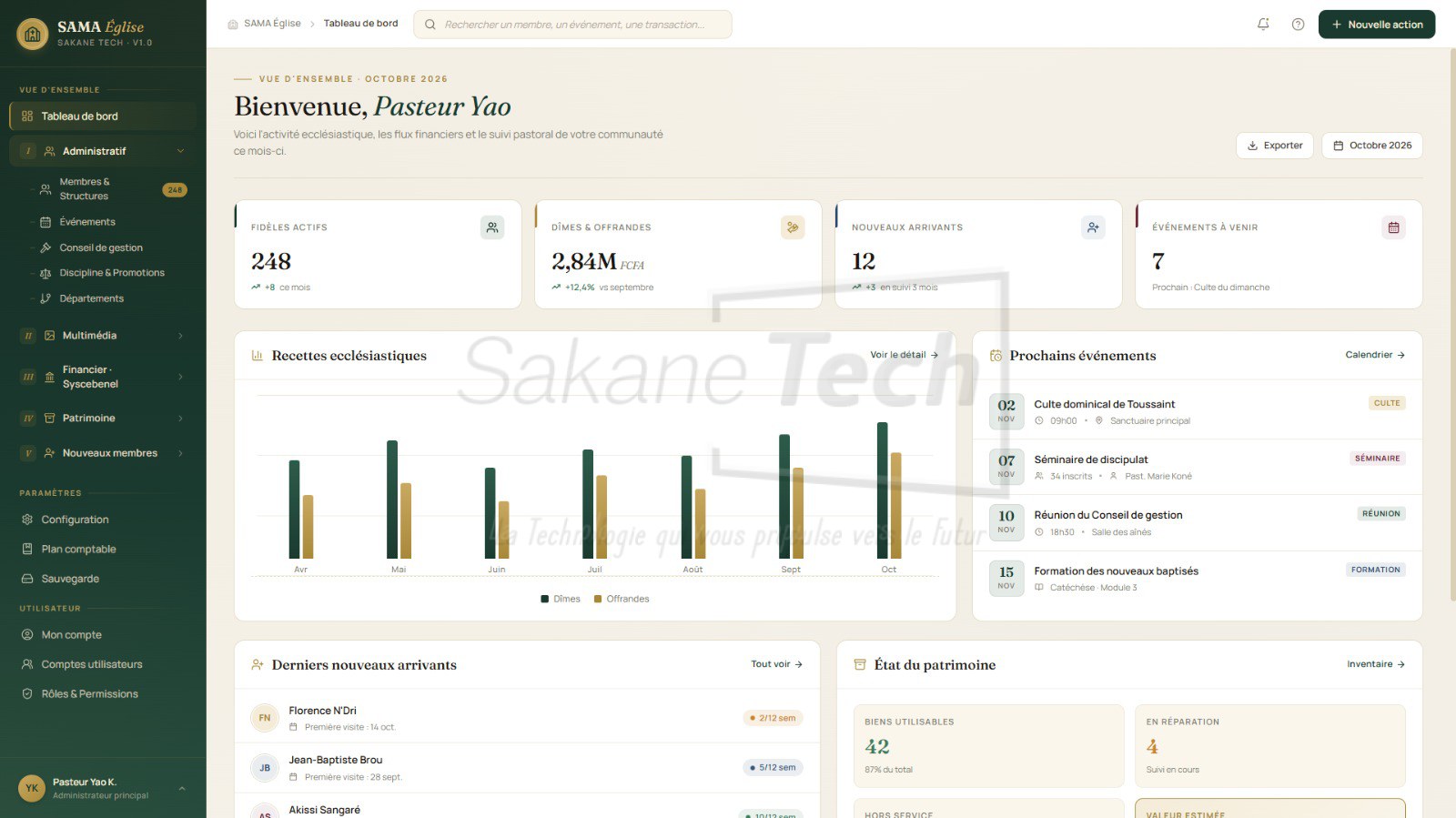Click the Événements à venir calendar icon
Image resolution: width=1456 pixels, height=818 pixels.
pos(1393,227)
